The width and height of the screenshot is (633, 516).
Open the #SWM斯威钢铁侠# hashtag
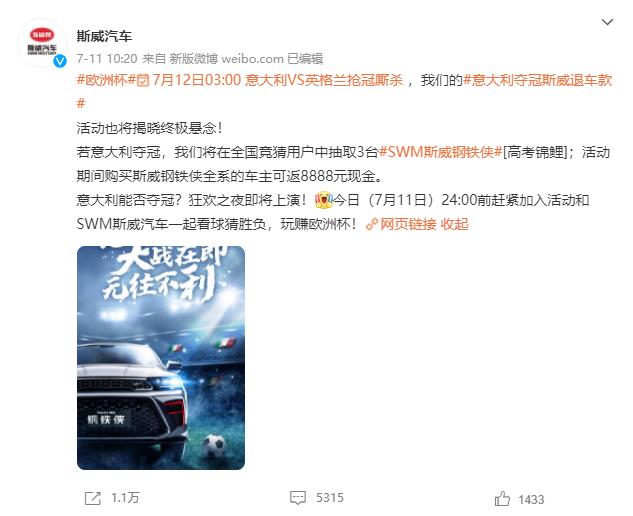point(440,152)
